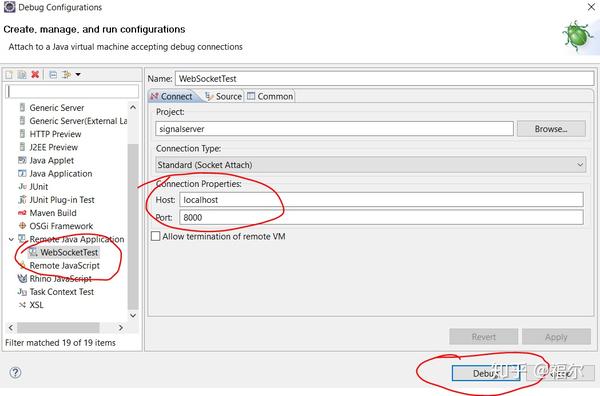Image resolution: width=600 pixels, height=396 pixels.
Task: Close the Debug Configurations dialog
Action: coord(591,7)
